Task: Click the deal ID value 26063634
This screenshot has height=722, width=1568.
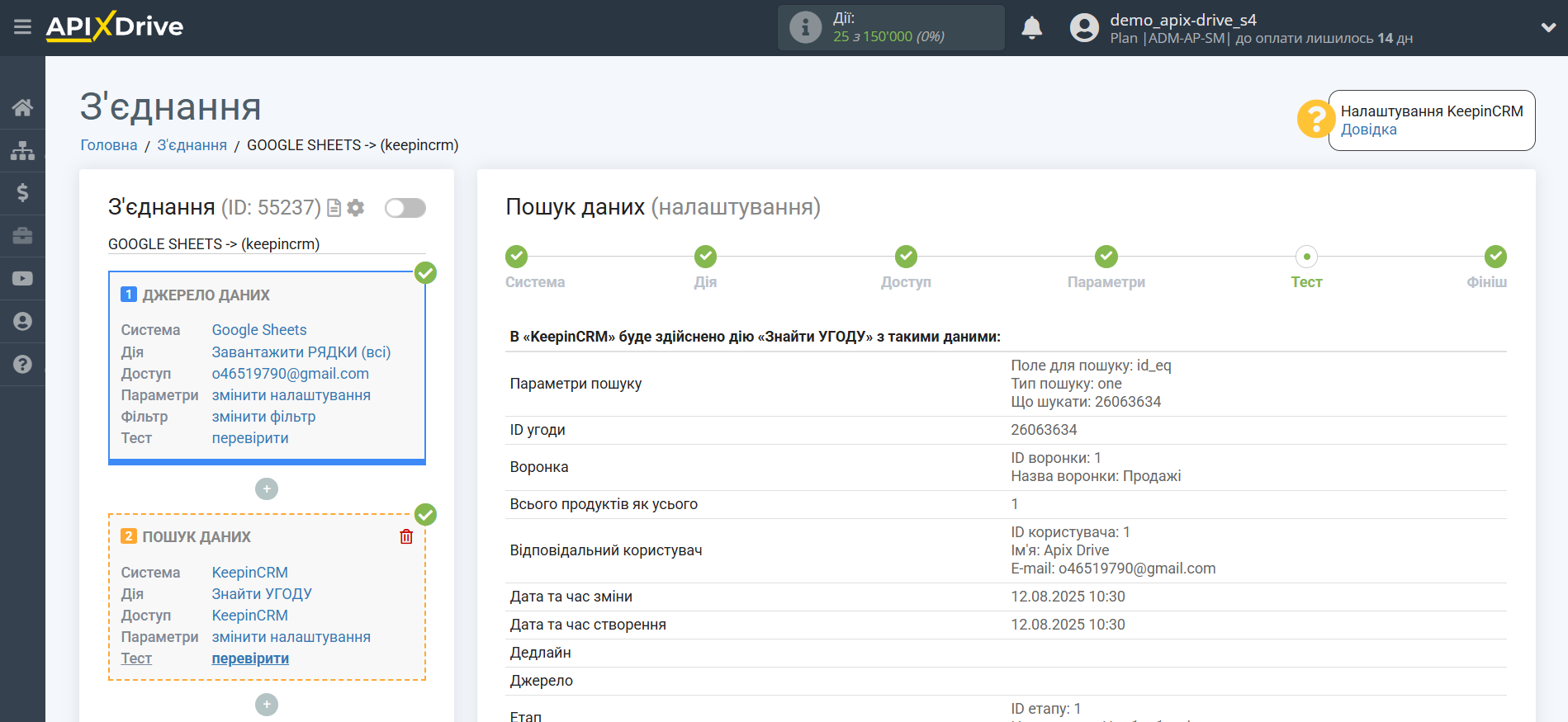Action: [x=1044, y=430]
